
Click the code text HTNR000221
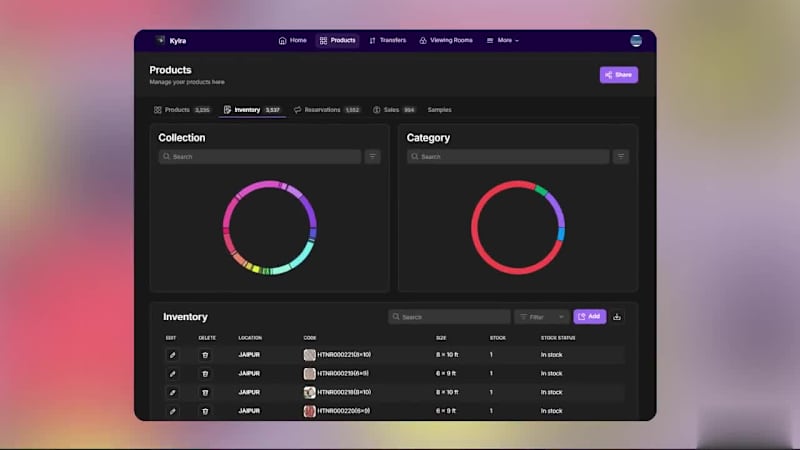[344, 355]
